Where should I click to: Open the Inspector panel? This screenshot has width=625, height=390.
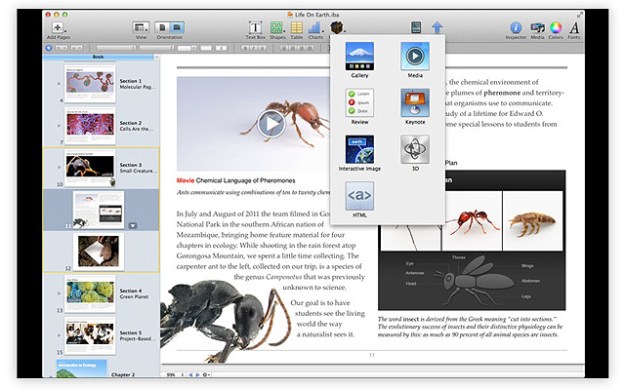tap(516, 30)
